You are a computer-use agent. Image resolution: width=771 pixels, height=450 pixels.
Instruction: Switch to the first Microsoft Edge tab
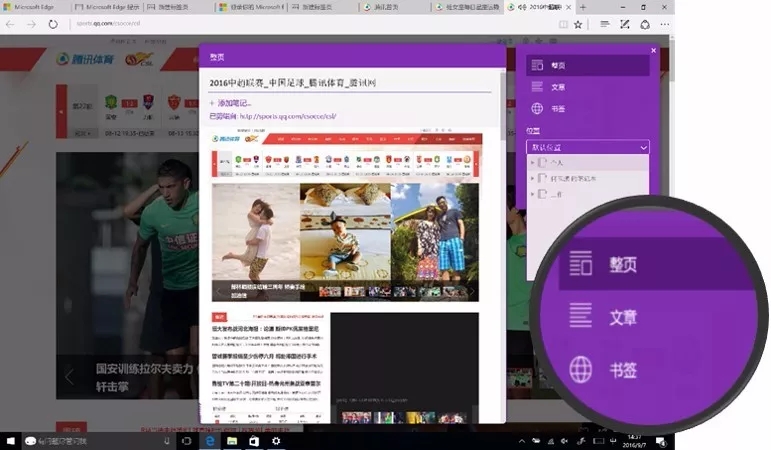34,7
